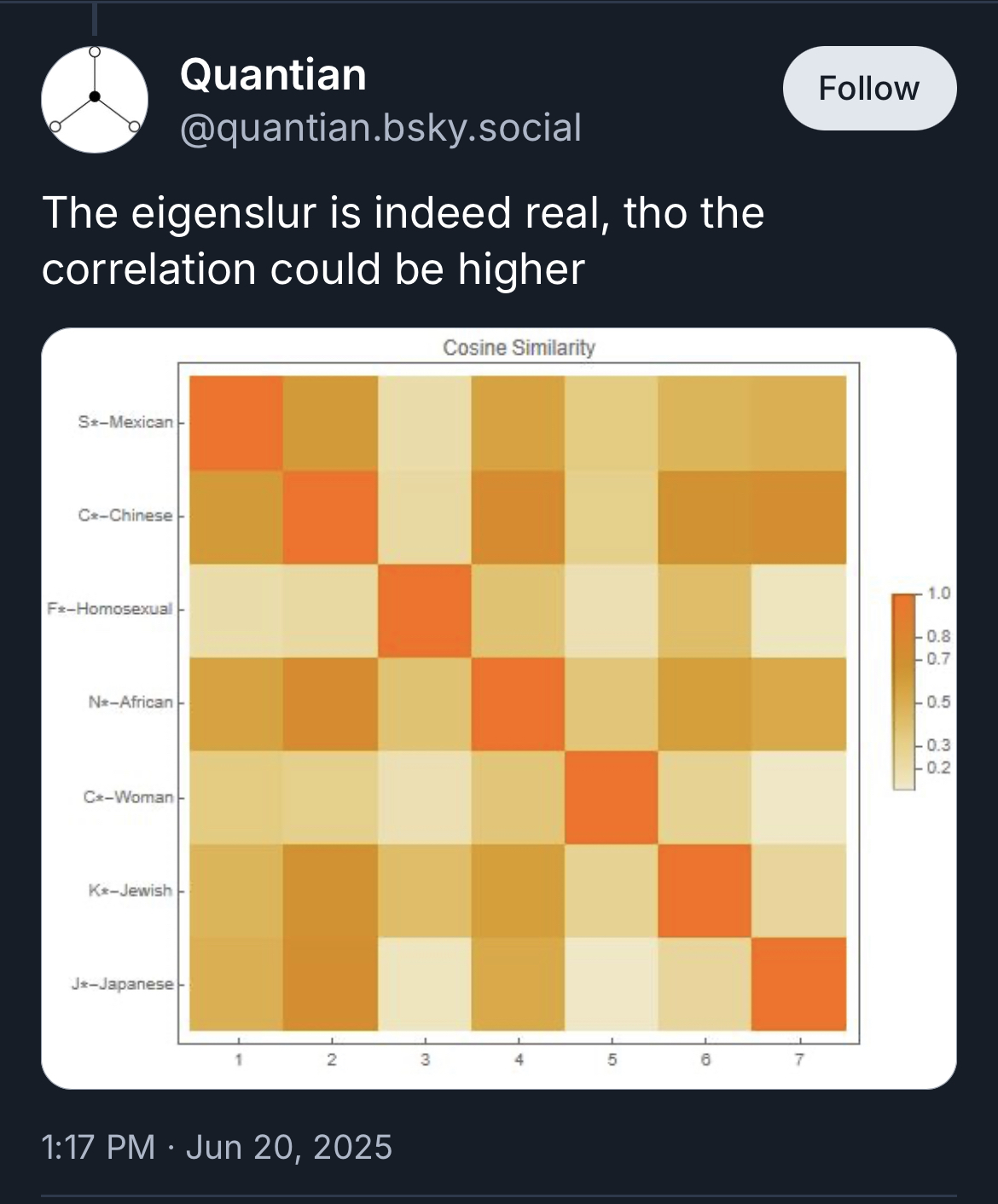
Task: Click the S*-Mexican row label
Action: (125, 422)
